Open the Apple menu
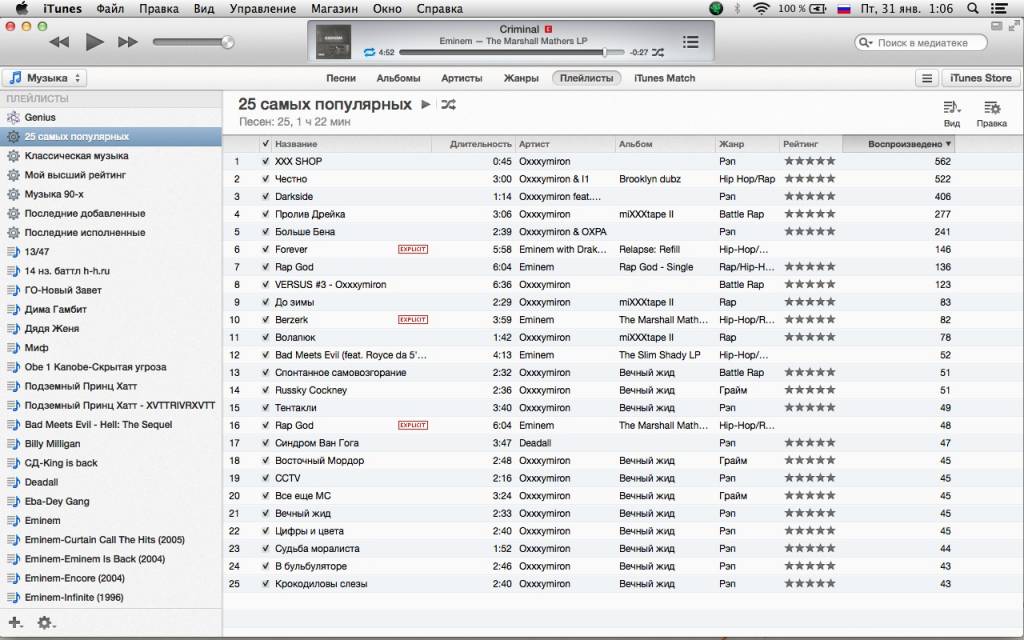Image resolution: width=1024 pixels, height=640 pixels. tap(22, 8)
